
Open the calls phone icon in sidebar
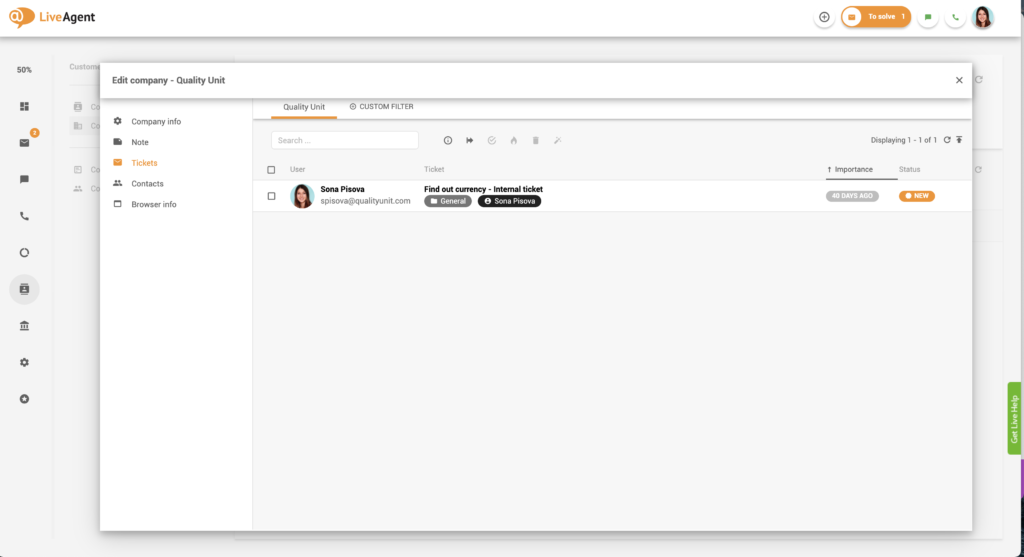coord(24,216)
